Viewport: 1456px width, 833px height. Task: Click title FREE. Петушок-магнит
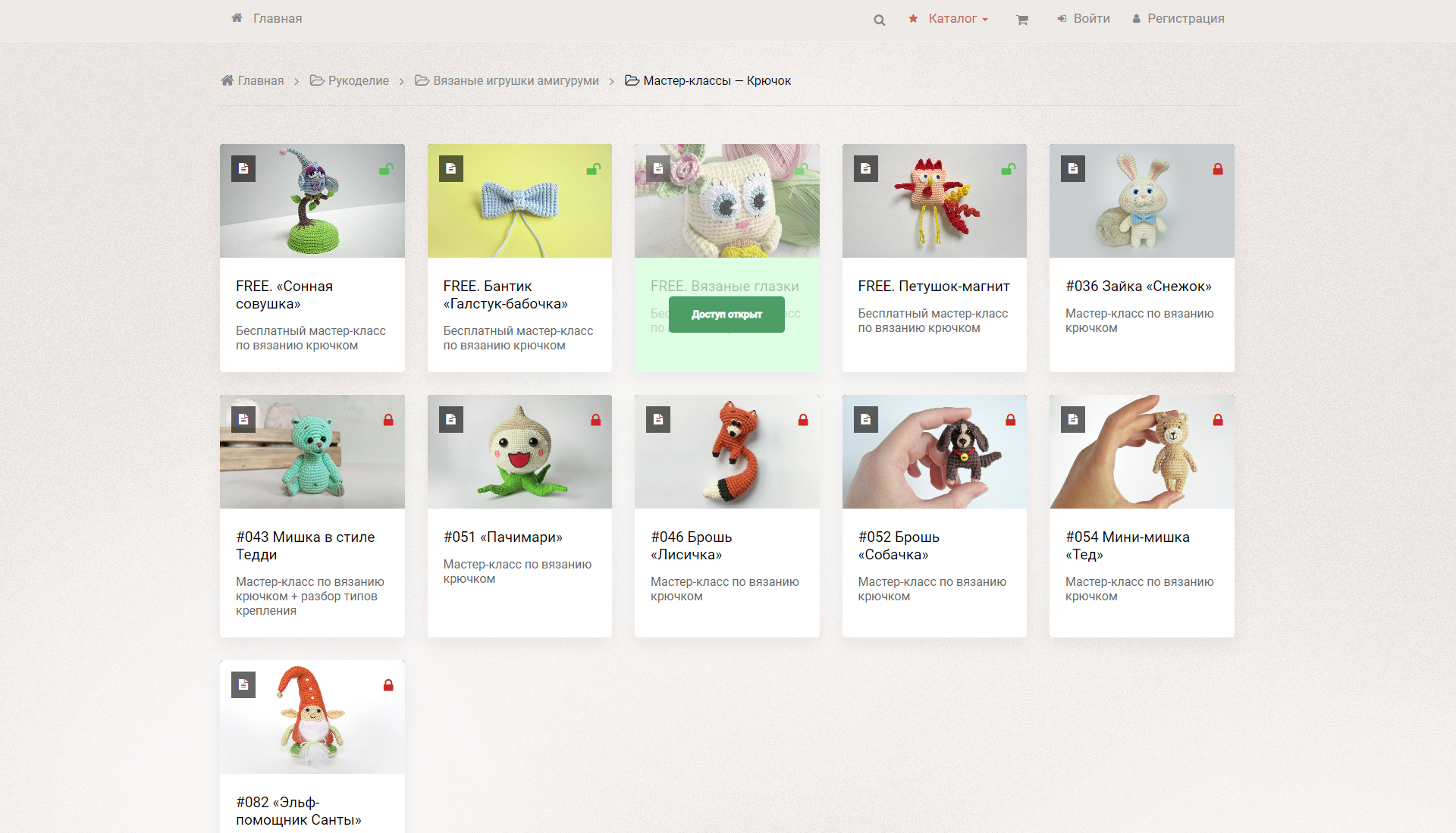coord(934,287)
